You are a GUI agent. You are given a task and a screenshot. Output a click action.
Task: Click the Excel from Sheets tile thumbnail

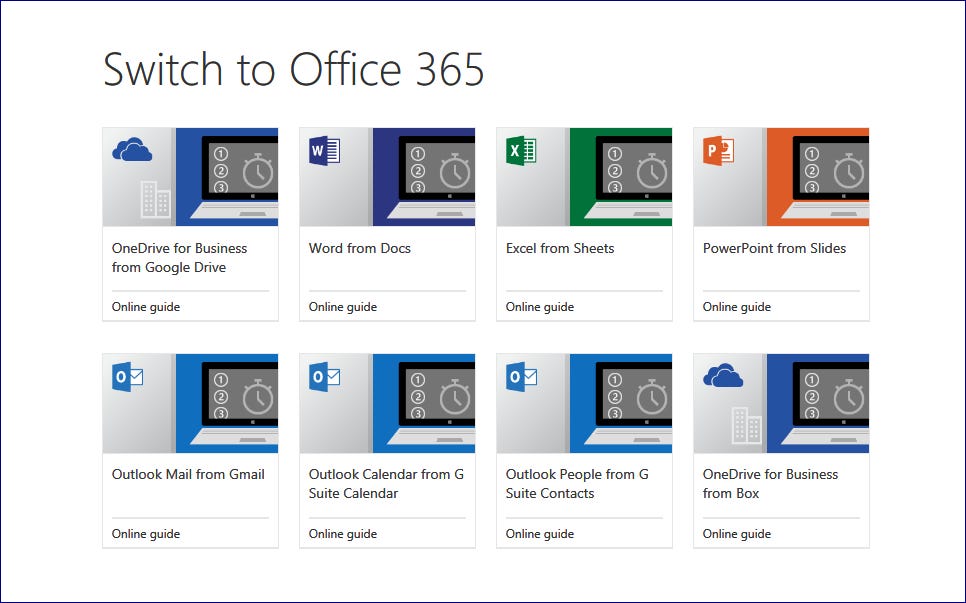tap(584, 176)
